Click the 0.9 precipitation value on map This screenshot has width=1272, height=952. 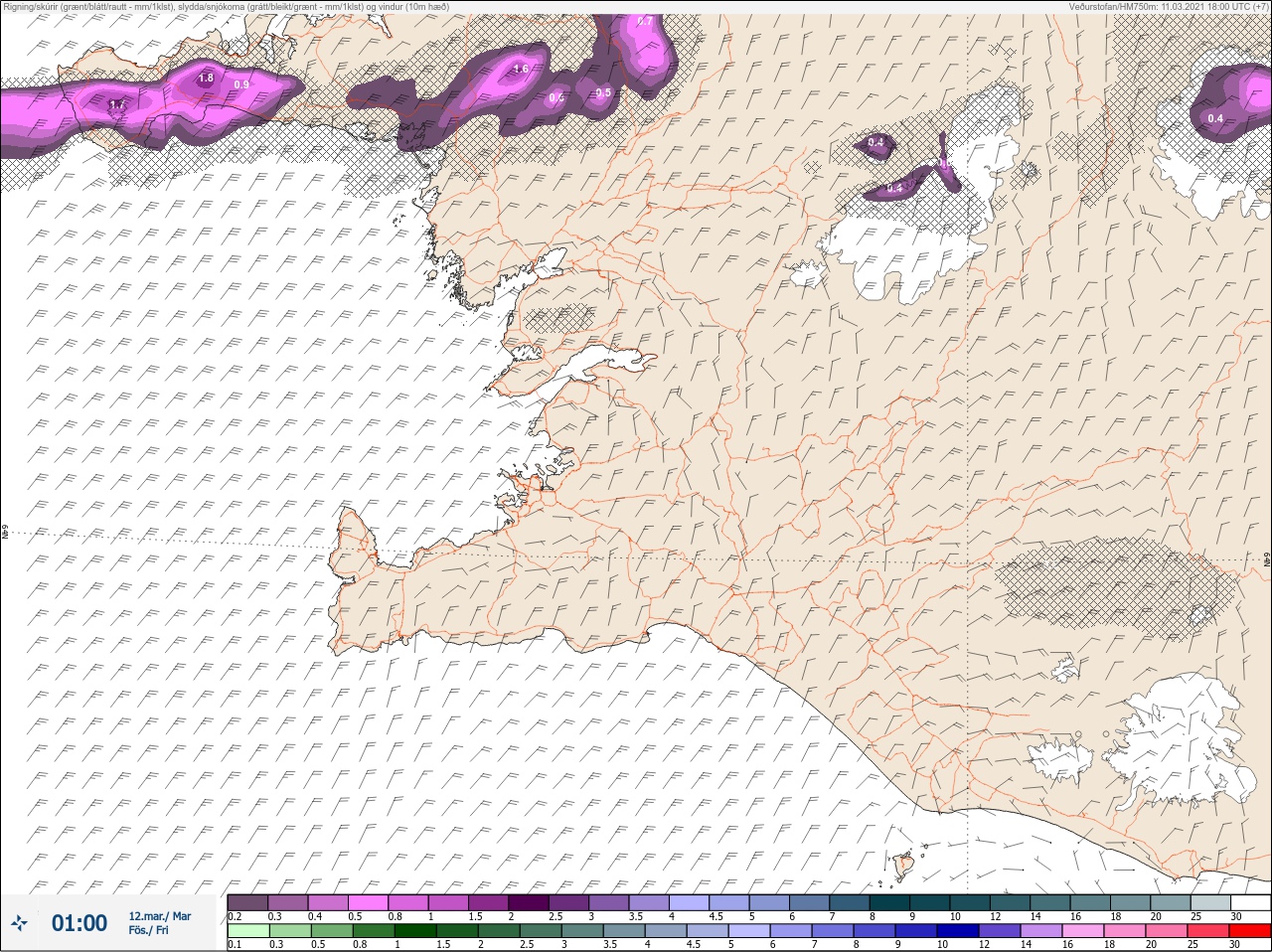241,85
